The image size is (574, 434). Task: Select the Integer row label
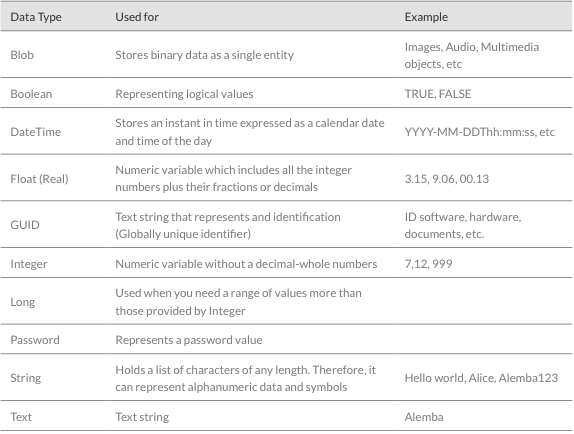click(29, 264)
